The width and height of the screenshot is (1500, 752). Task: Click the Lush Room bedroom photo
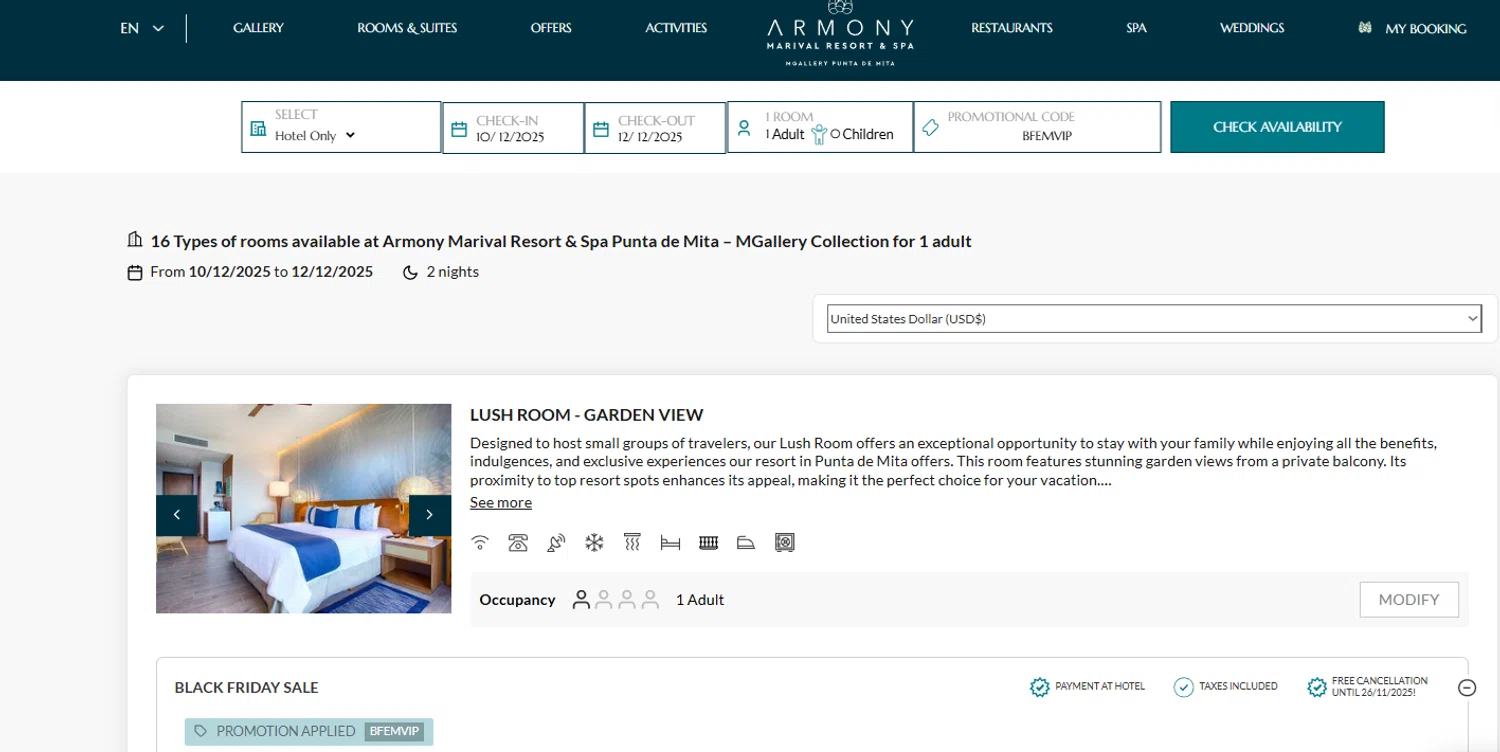coord(304,508)
